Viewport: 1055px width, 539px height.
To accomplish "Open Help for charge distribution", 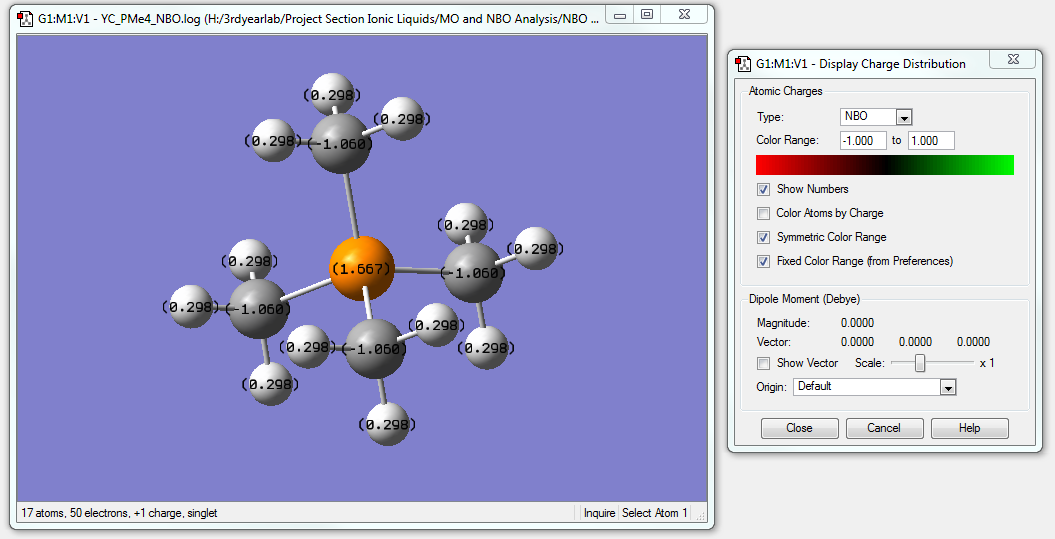I will [x=969, y=428].
